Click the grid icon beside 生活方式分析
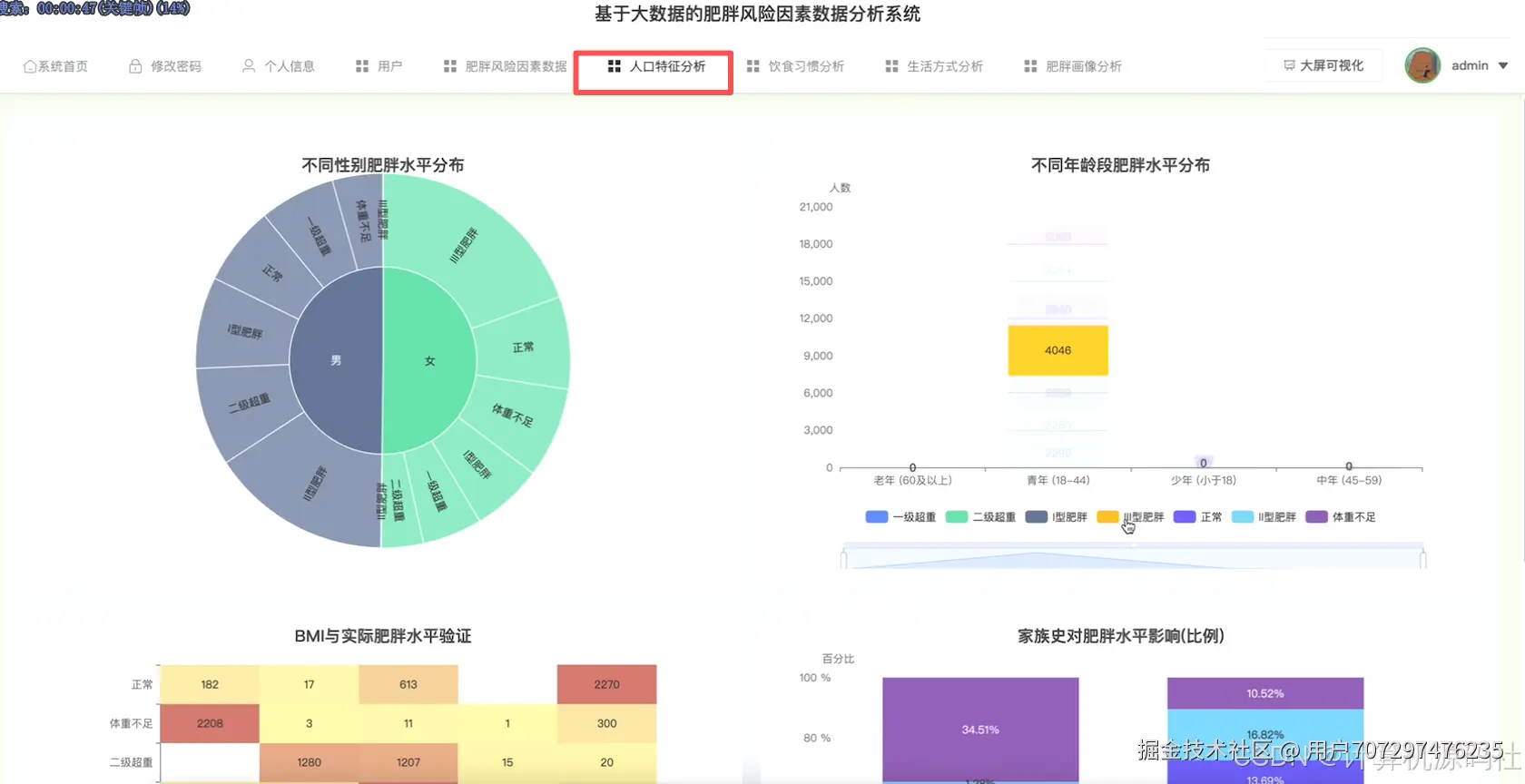 [892, 66]
